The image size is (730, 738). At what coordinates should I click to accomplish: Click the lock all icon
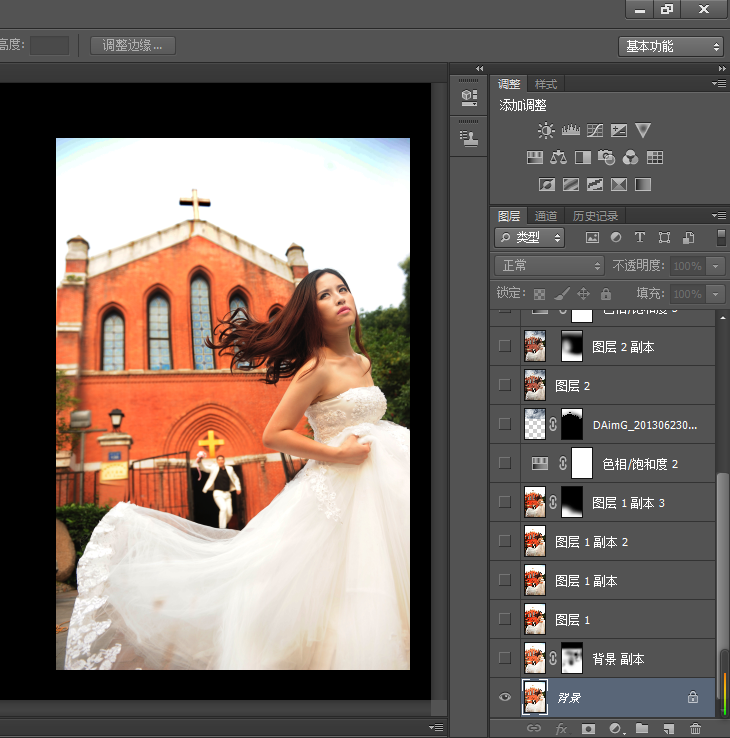(x=606, y=294)
